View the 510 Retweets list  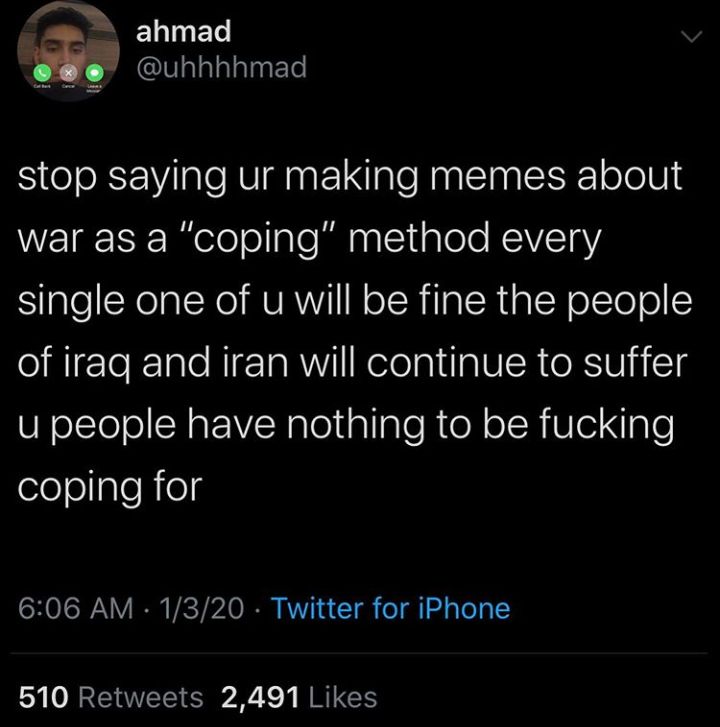click(x=111, y=697)
